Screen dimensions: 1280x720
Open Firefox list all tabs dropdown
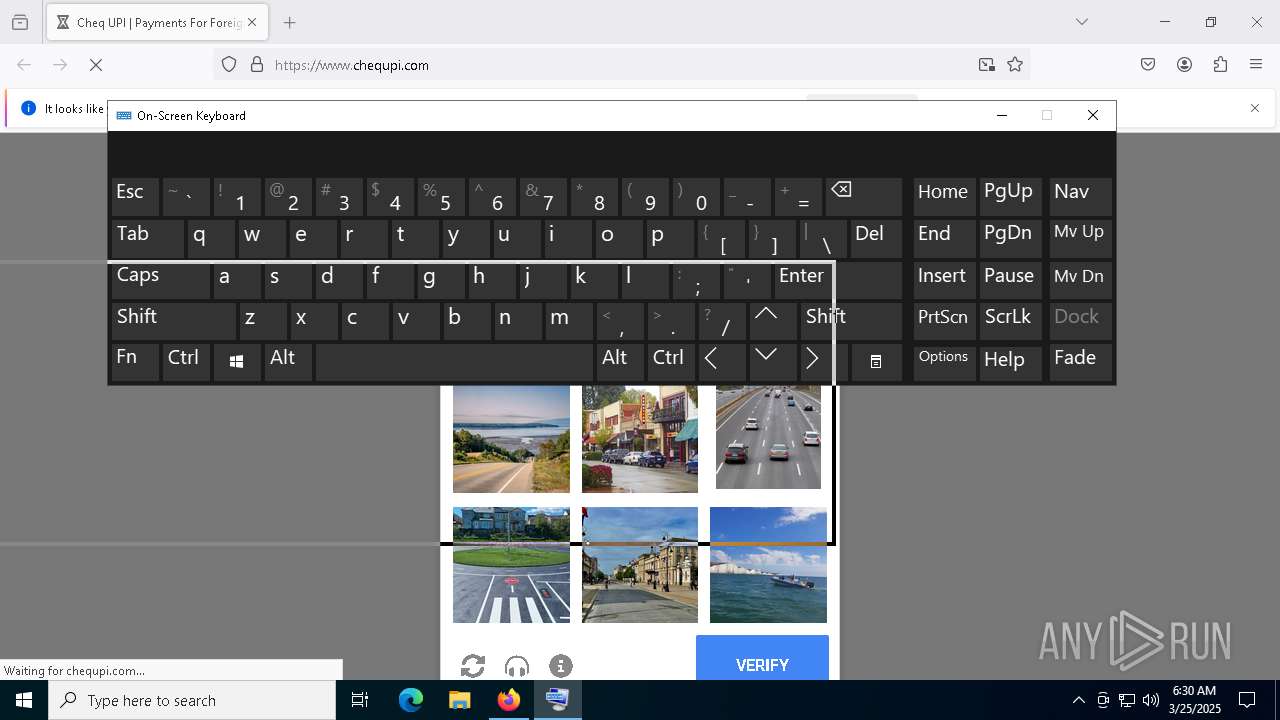1082,22
